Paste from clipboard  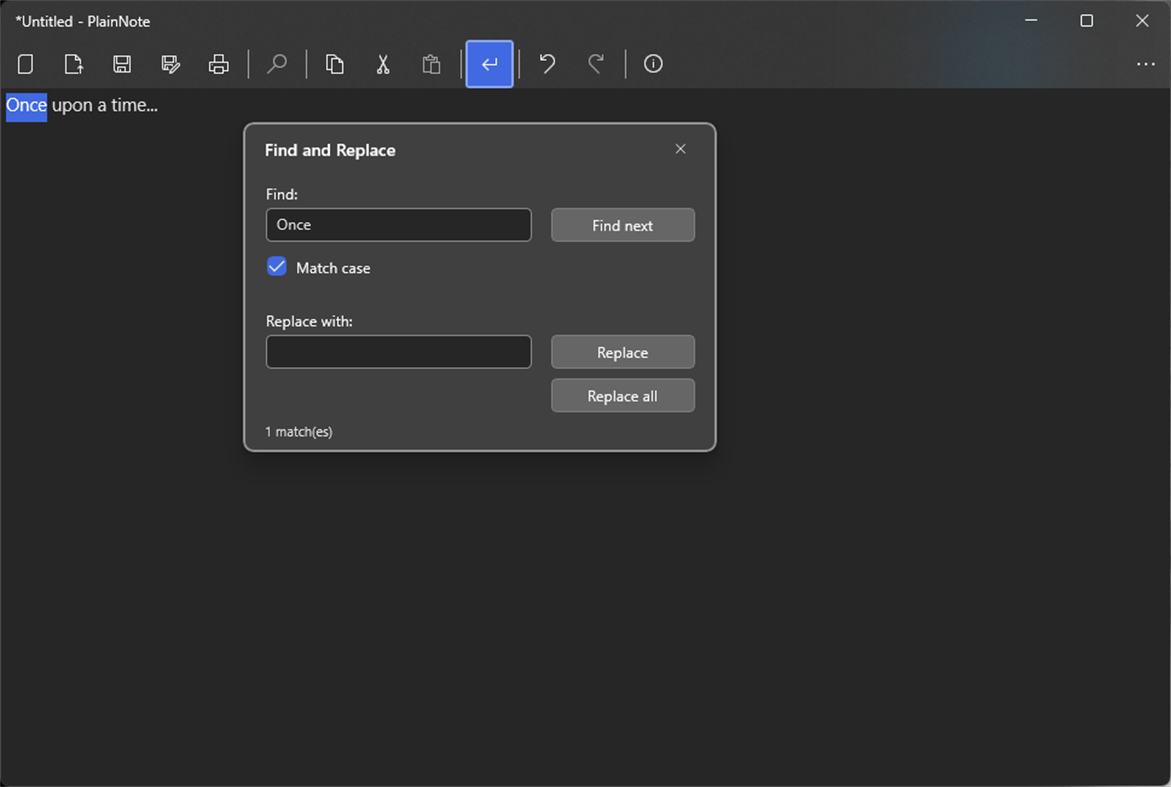(431, 64)
